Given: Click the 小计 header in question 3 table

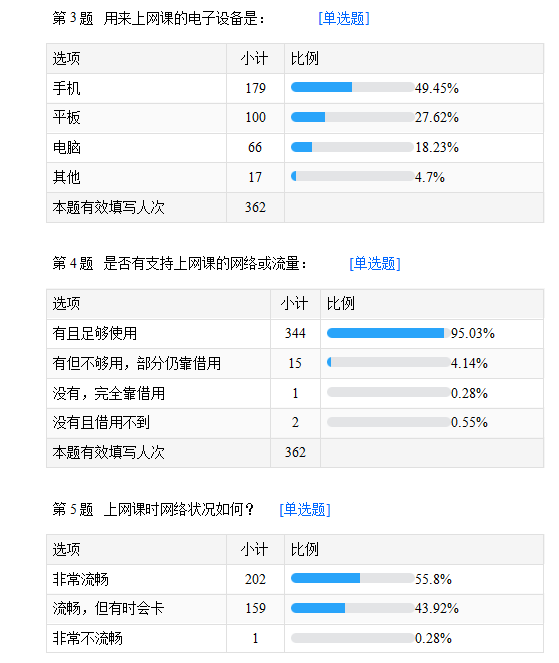Looking at the screenshot, I should point(255,58).
